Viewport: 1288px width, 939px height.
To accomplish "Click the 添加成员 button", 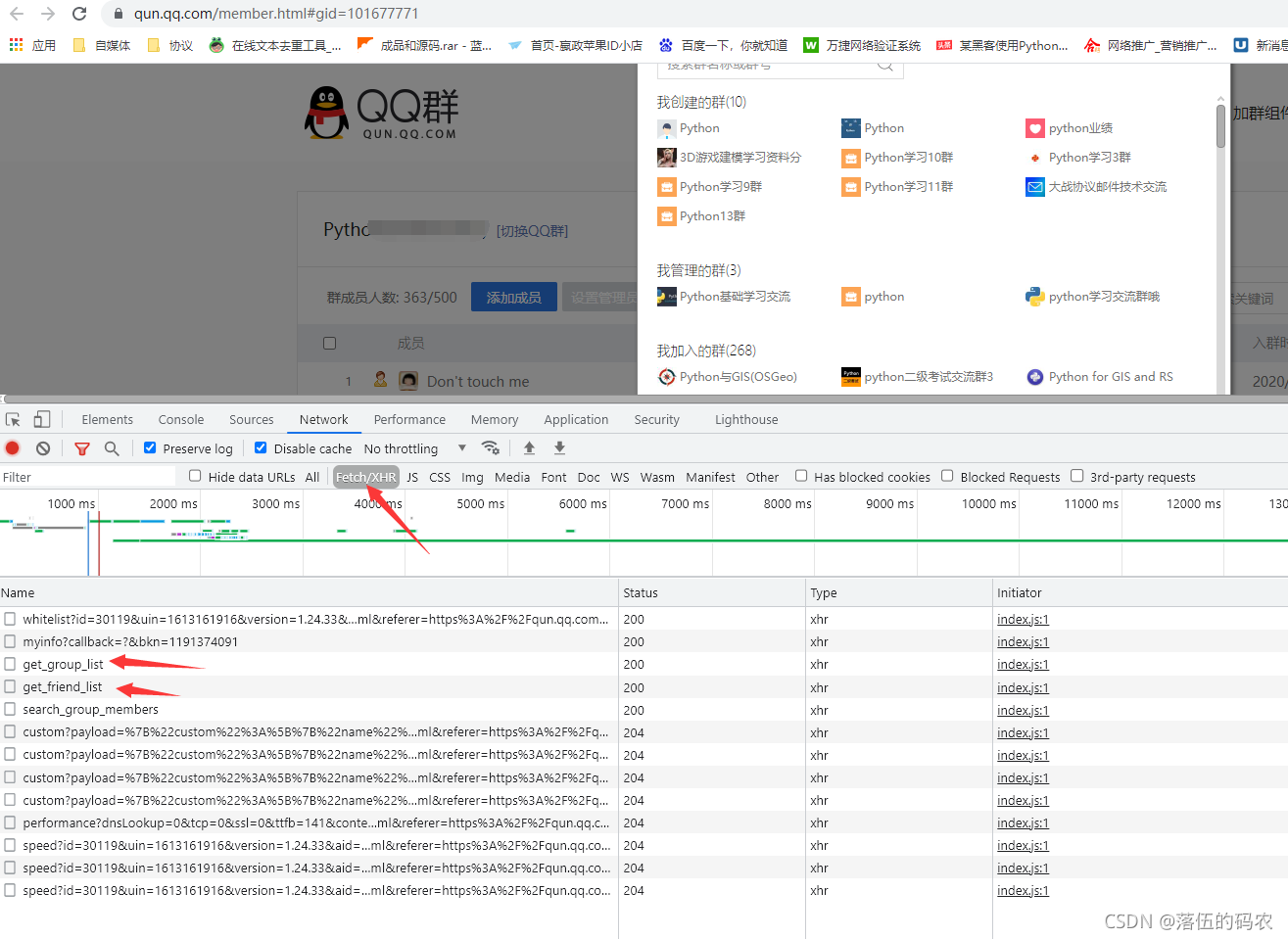I will click(x=513, y=297).
